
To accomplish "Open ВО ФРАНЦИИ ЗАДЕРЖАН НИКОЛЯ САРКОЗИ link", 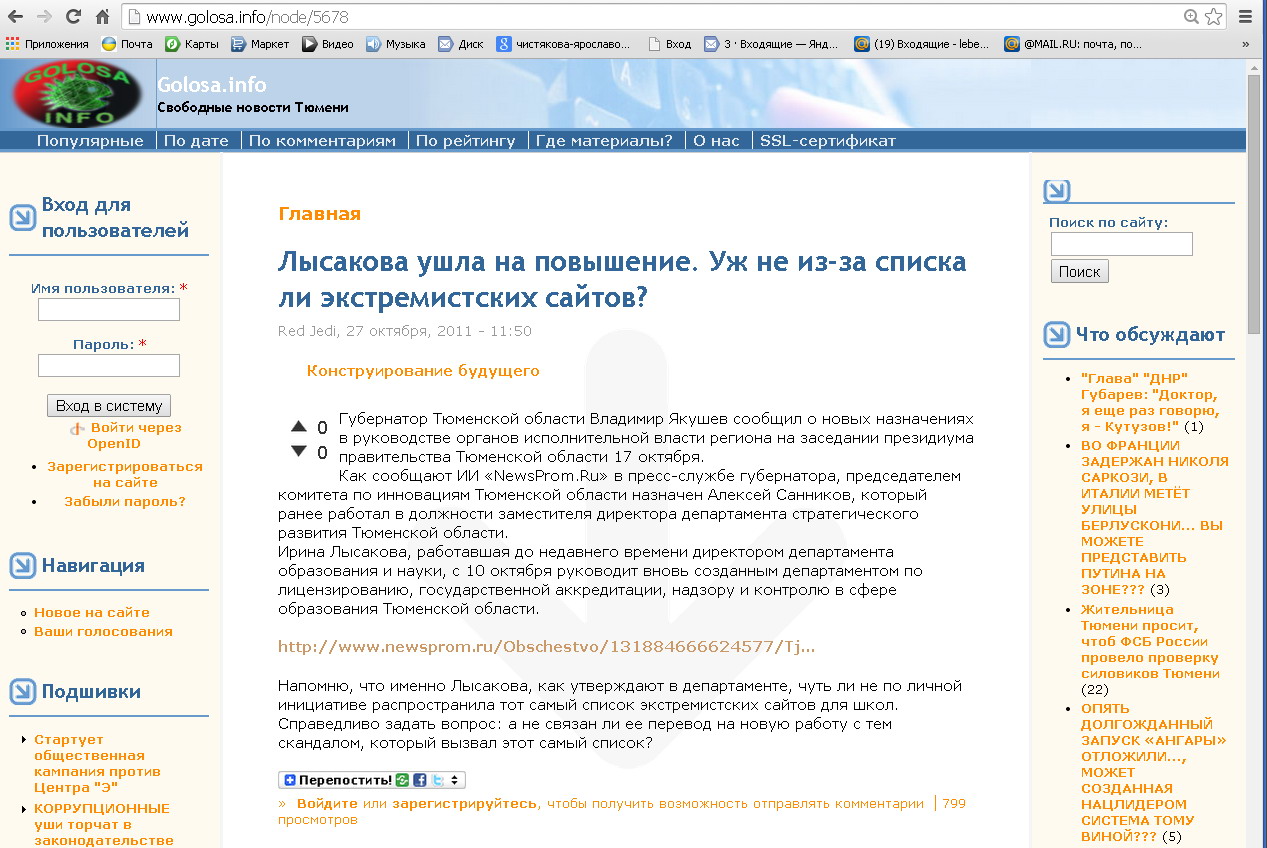I will pos(1155,517).
